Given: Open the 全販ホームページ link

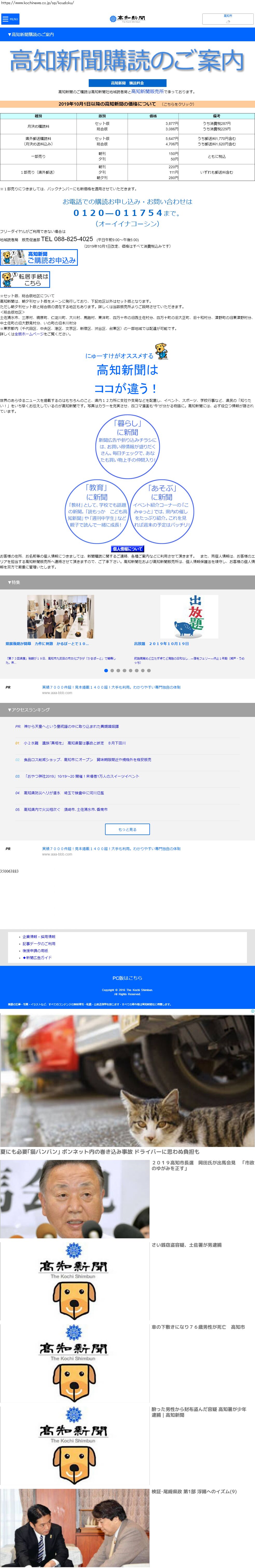Looking at the screenshot, I should point(29,334).
